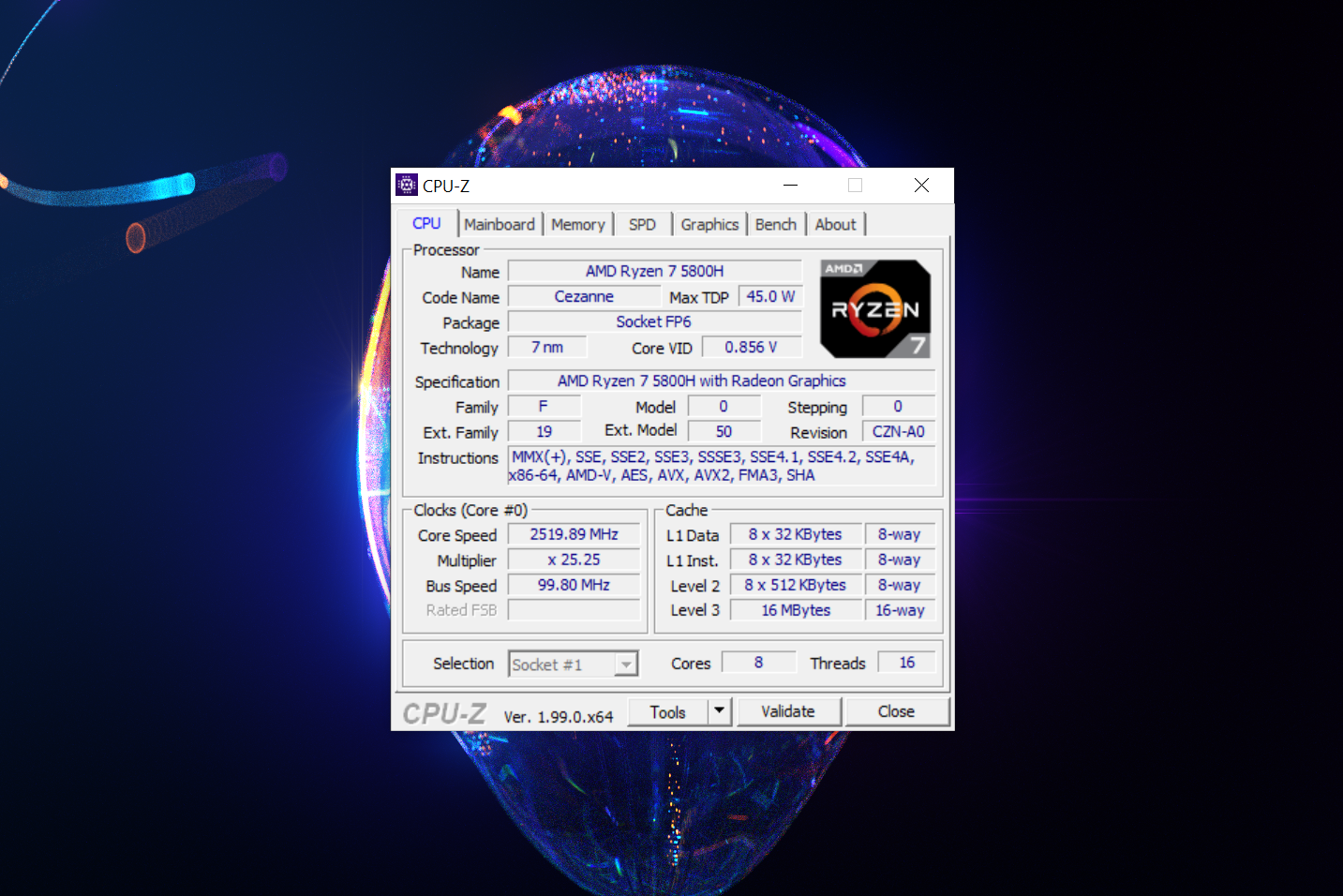1343x896 pixels.
Task: Show the About tab
Action: point(835,225)
